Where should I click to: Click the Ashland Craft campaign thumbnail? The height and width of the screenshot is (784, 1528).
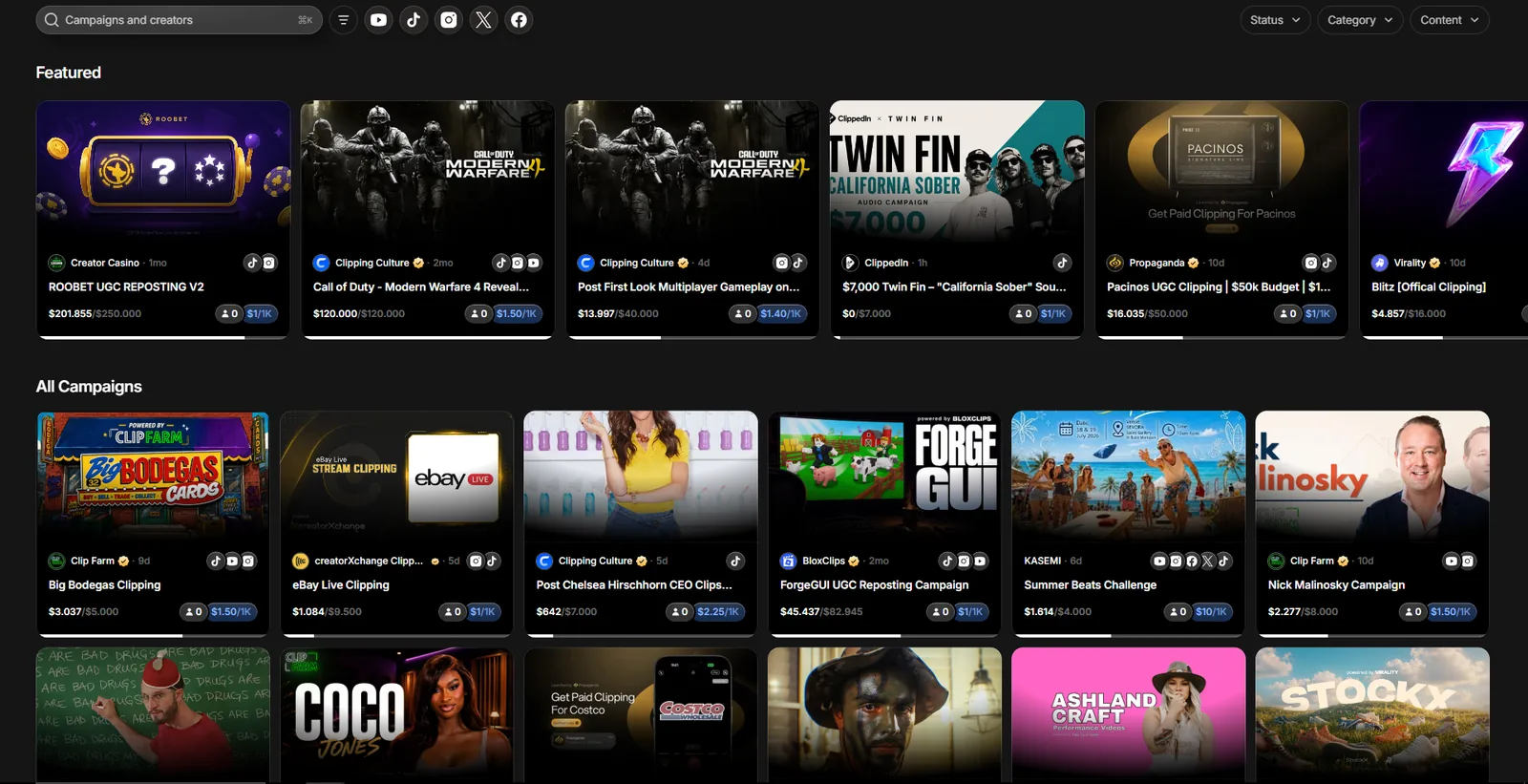1129,714
